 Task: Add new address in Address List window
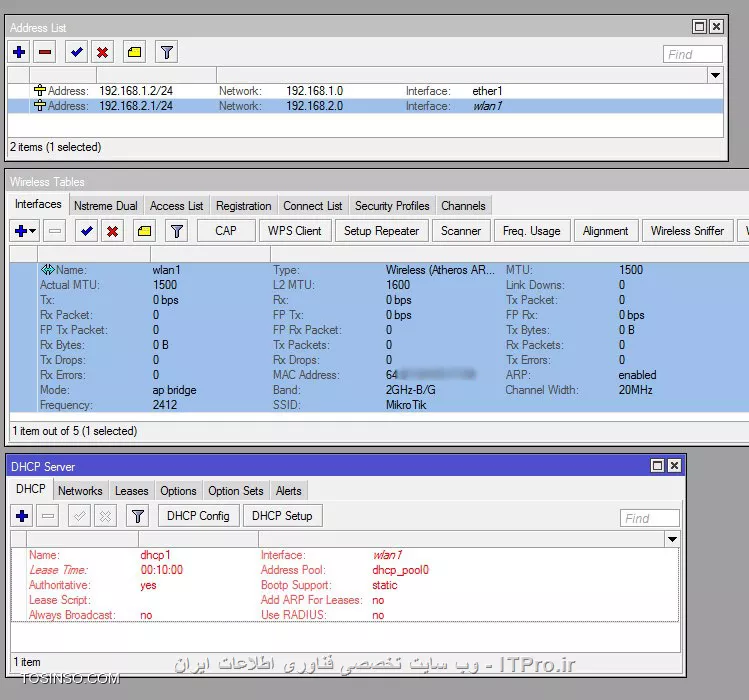(x=19, y=52)
